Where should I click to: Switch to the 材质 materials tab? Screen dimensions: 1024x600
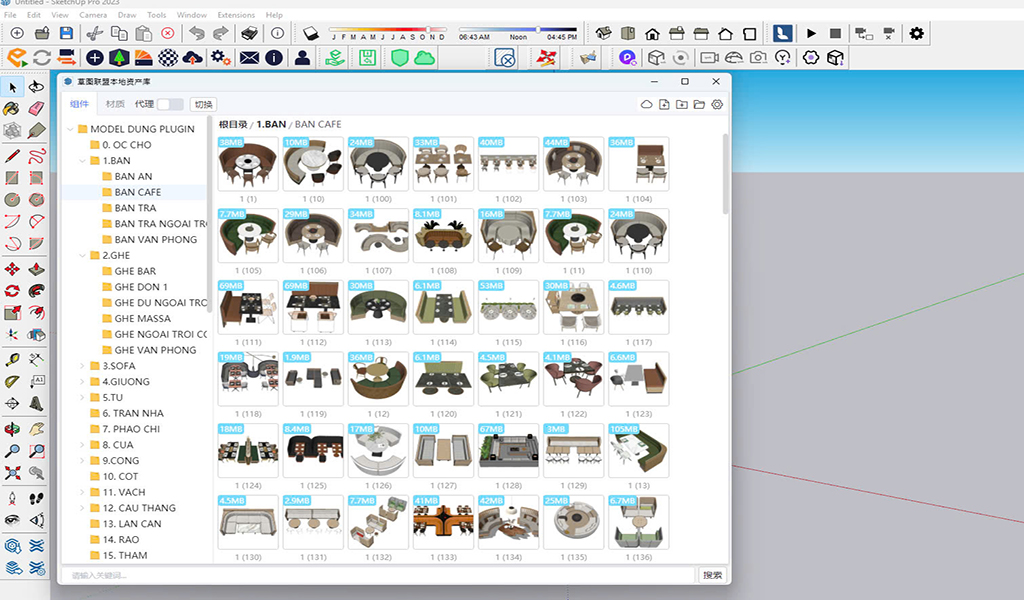115,104
